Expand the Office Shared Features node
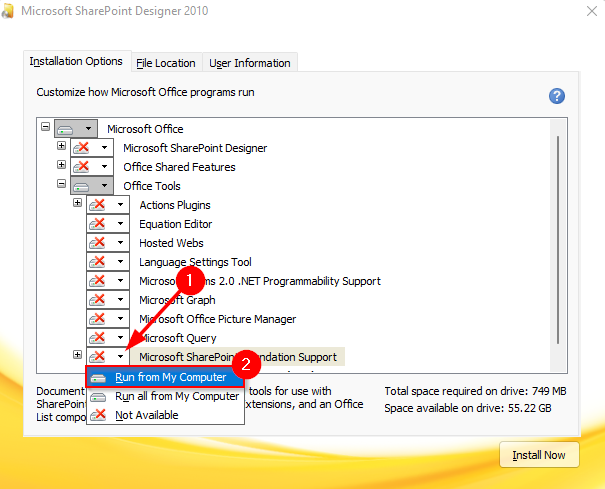This screenshot has height=489, width=605. tap(61, 164)
